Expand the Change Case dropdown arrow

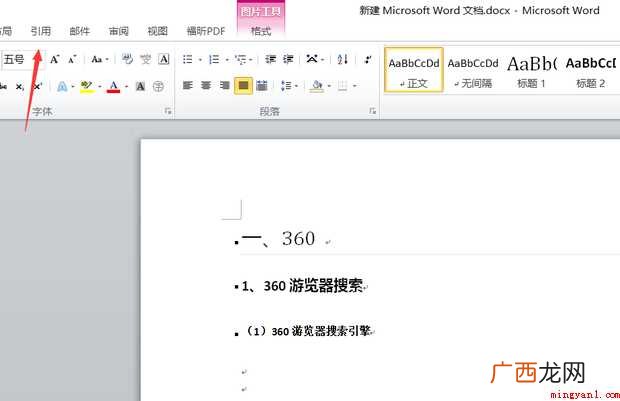(107, 60)
